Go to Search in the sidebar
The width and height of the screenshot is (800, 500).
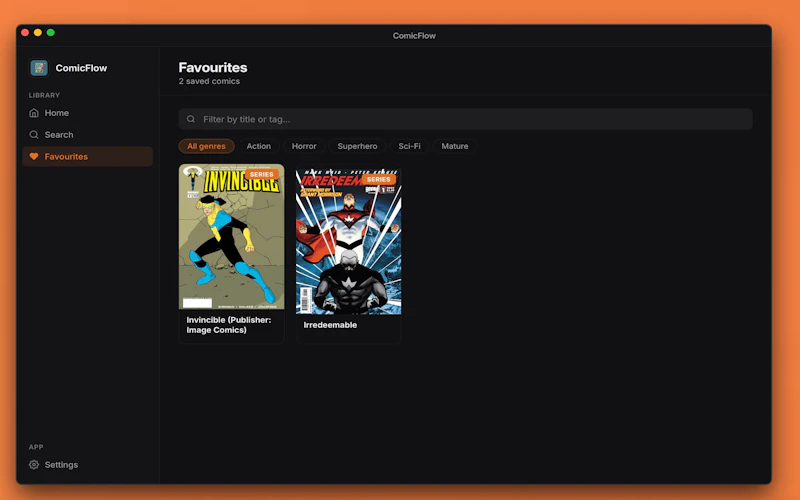[x=87, y=135]
